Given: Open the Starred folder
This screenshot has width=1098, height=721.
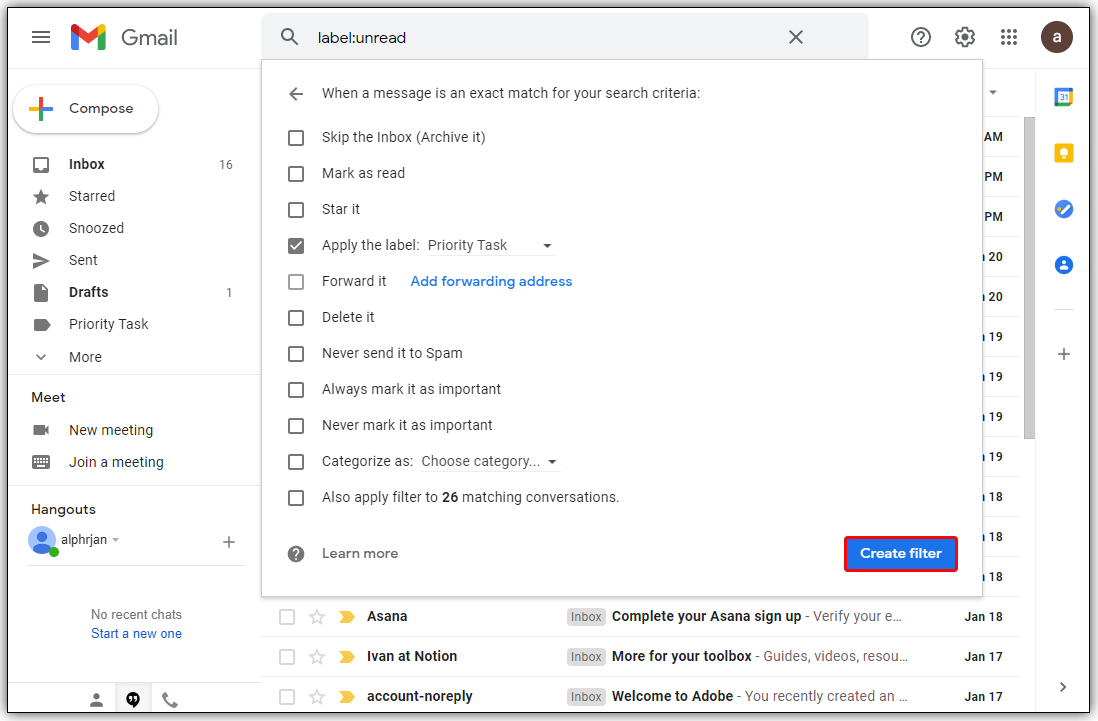Looking at the screenshot, I should pos(92,196).
